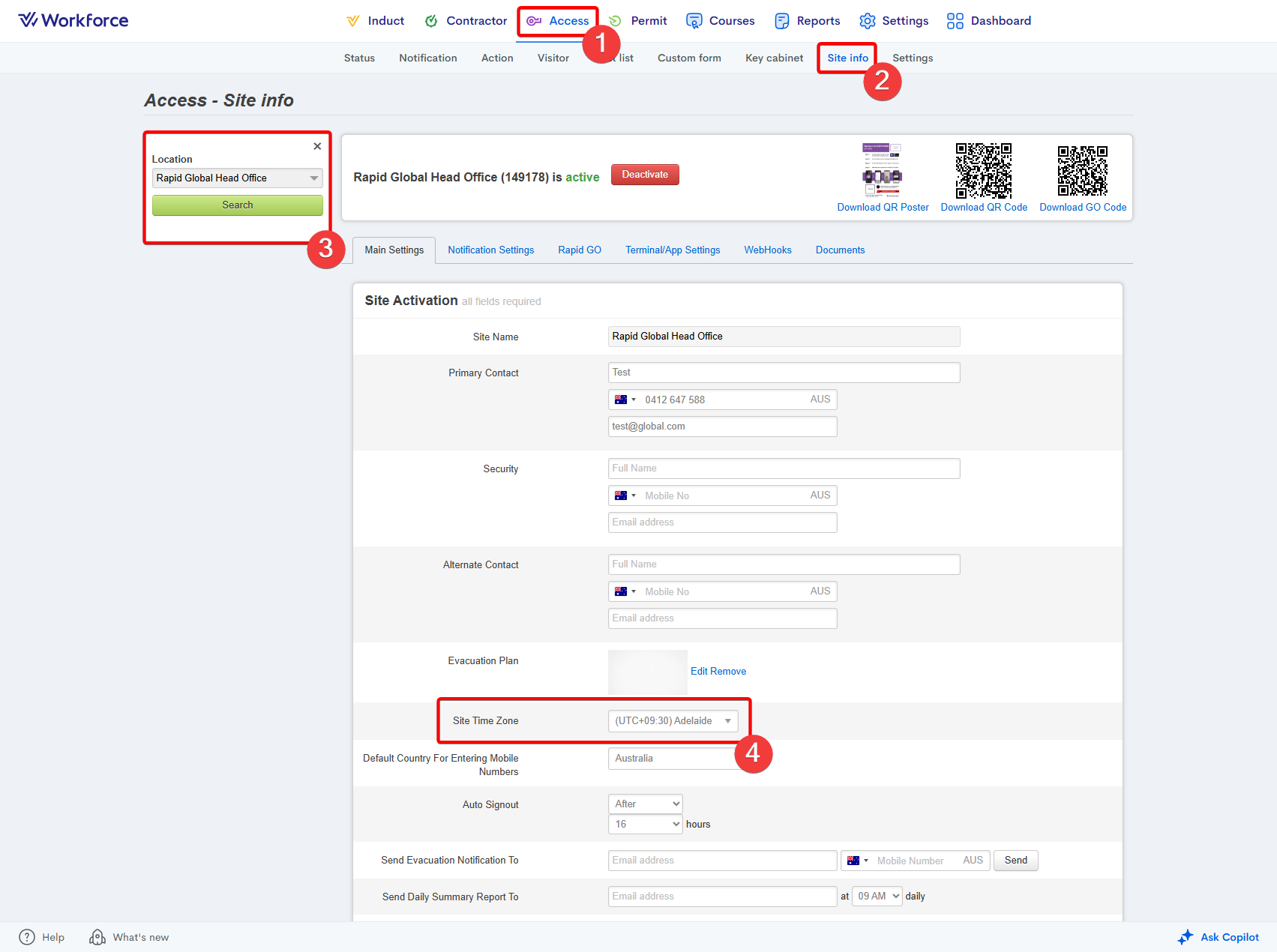Launch Ask Copilot sparkle icon
Viewport: 1277px width, 952px height.
pyautogui.click(x=1186, y=937)
